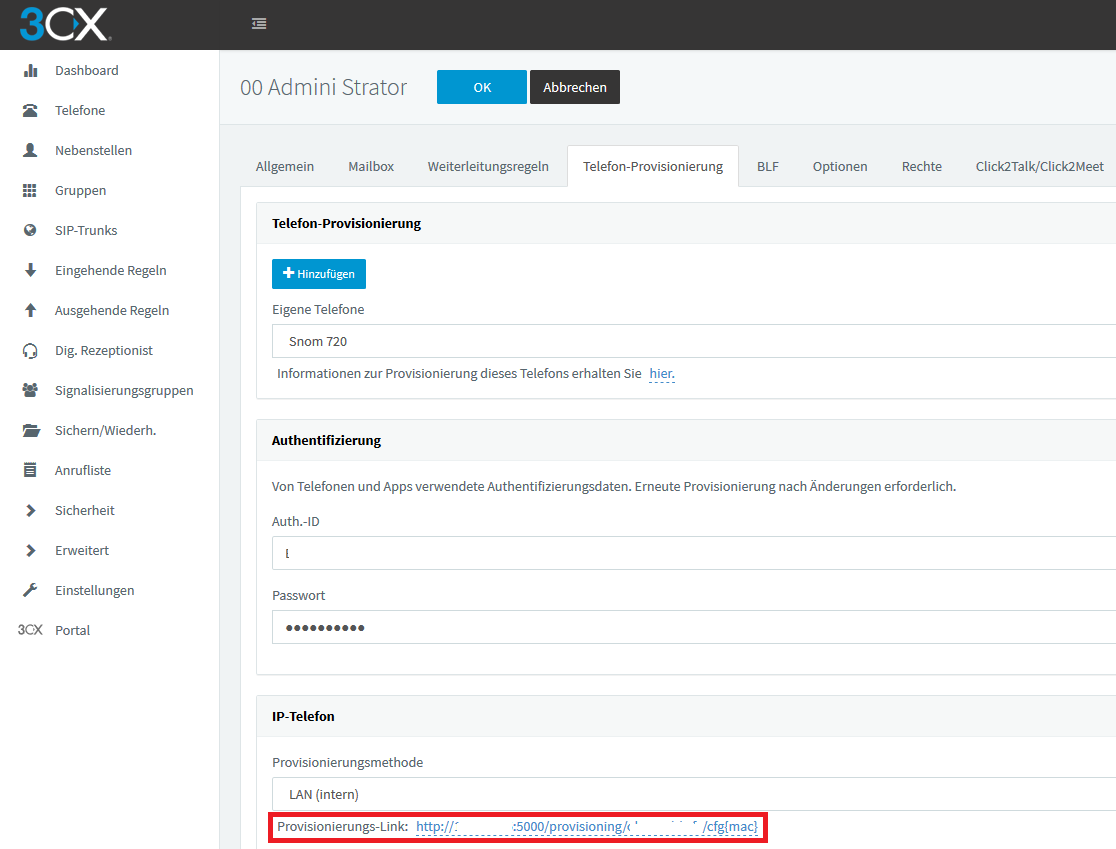The height and width of the screenshot is (849, 1116).
Task: Click the Einstellungen wrench icon
Action: (30, 591)
